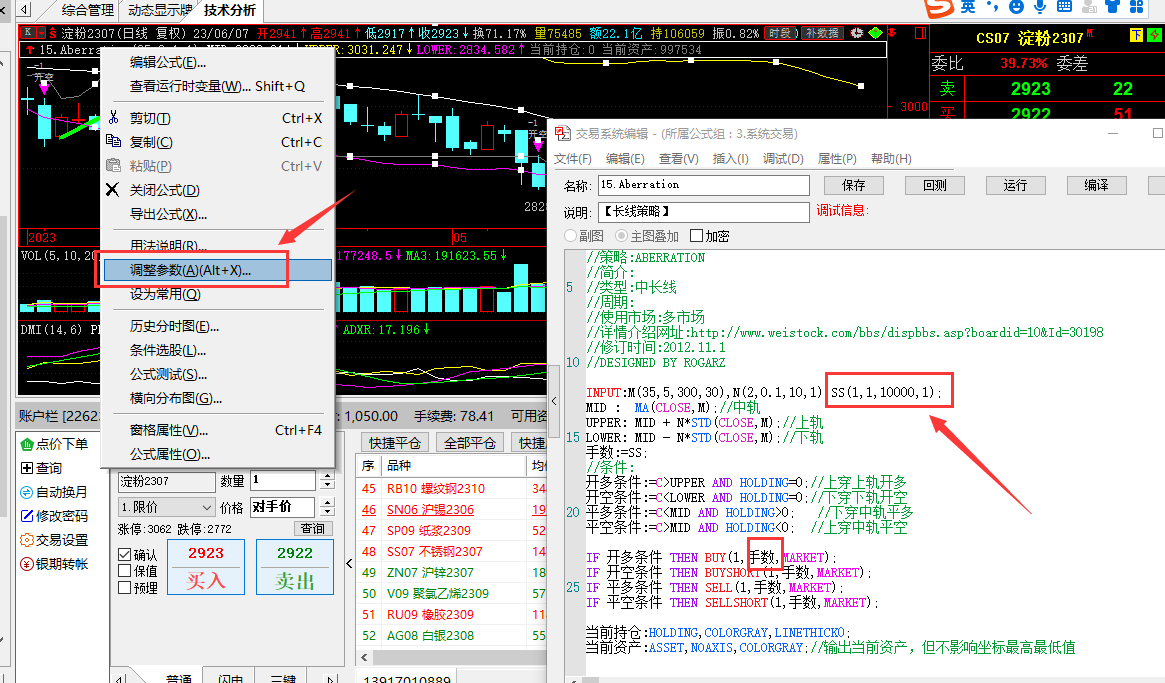Click the Sogou skin shirt icon

click(x=1112, y=7)
